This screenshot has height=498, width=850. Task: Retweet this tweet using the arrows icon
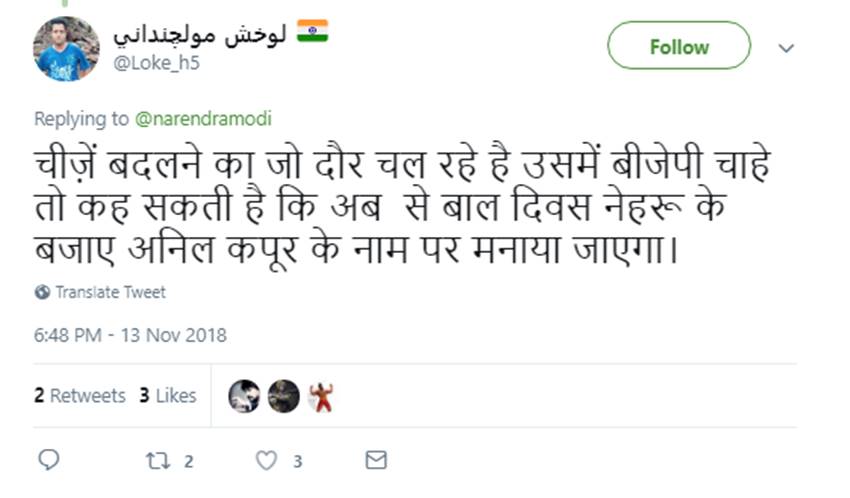[x=156, y=460]
